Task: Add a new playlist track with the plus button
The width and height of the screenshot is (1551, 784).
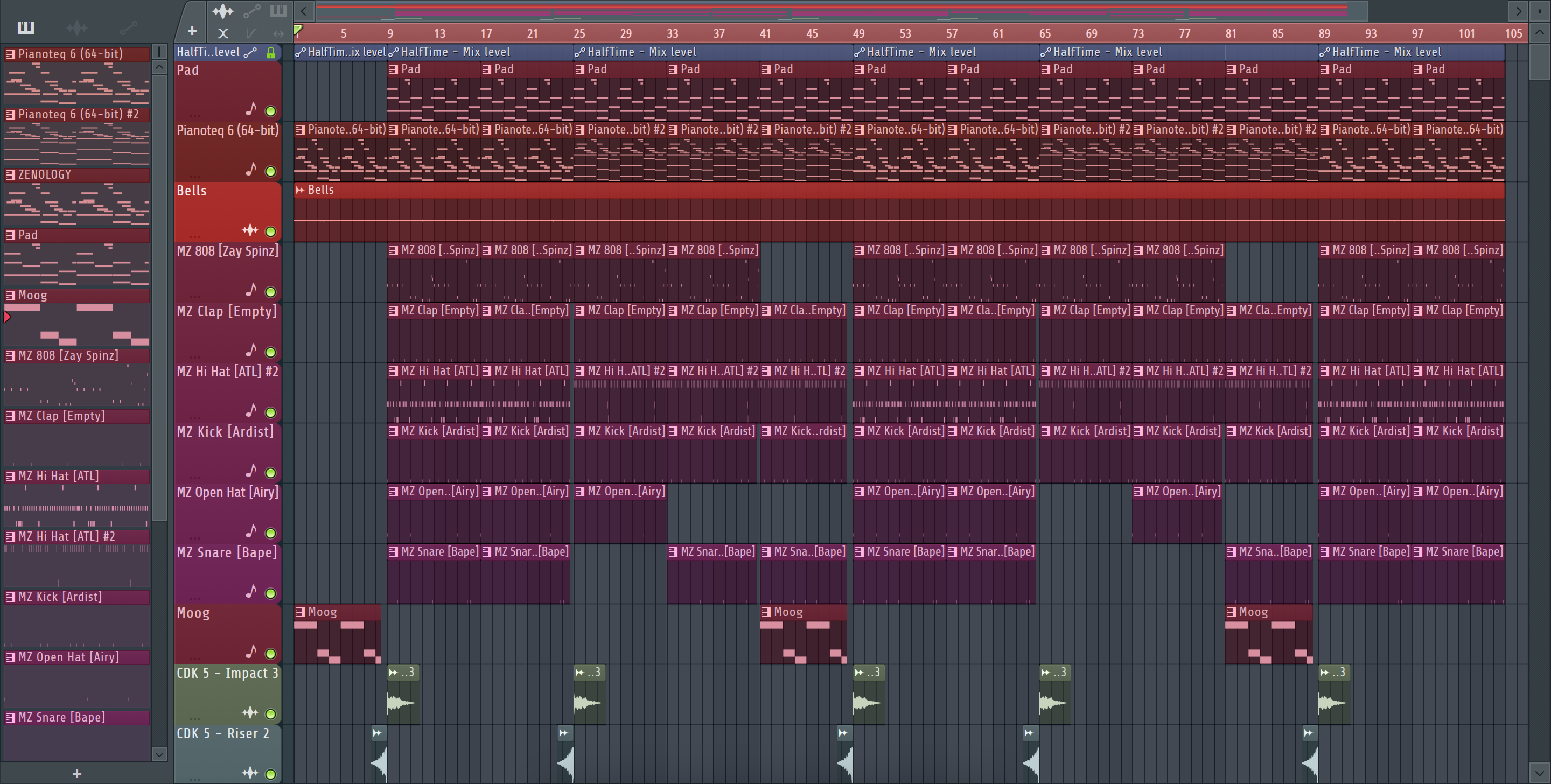Action: [192, 31]
